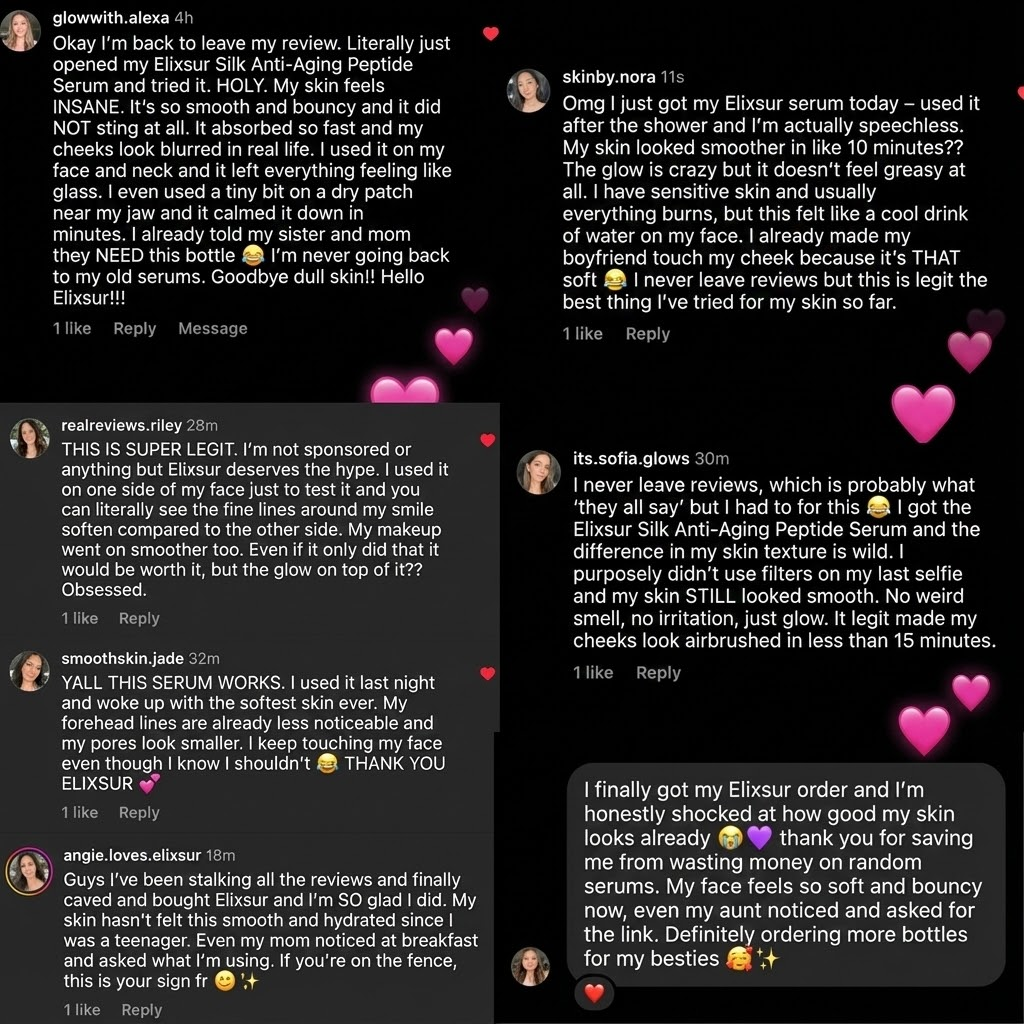Reply to skinby.nora's comment
This screenshot has width=1024, height=1024.
tap(647, 334)
